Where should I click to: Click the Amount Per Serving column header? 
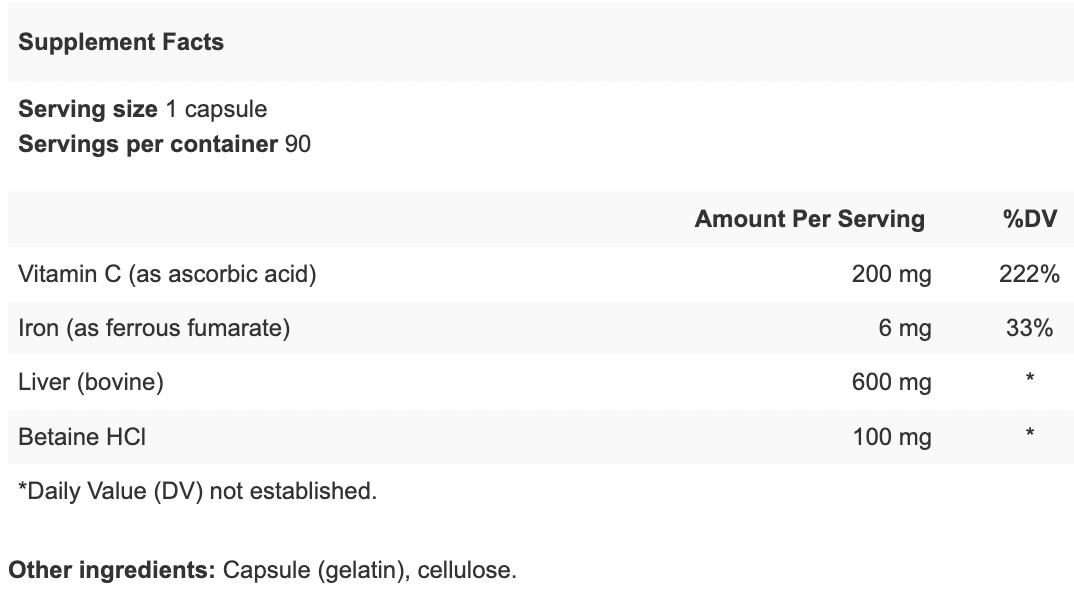pyautogui.click(x=810, y=219)
